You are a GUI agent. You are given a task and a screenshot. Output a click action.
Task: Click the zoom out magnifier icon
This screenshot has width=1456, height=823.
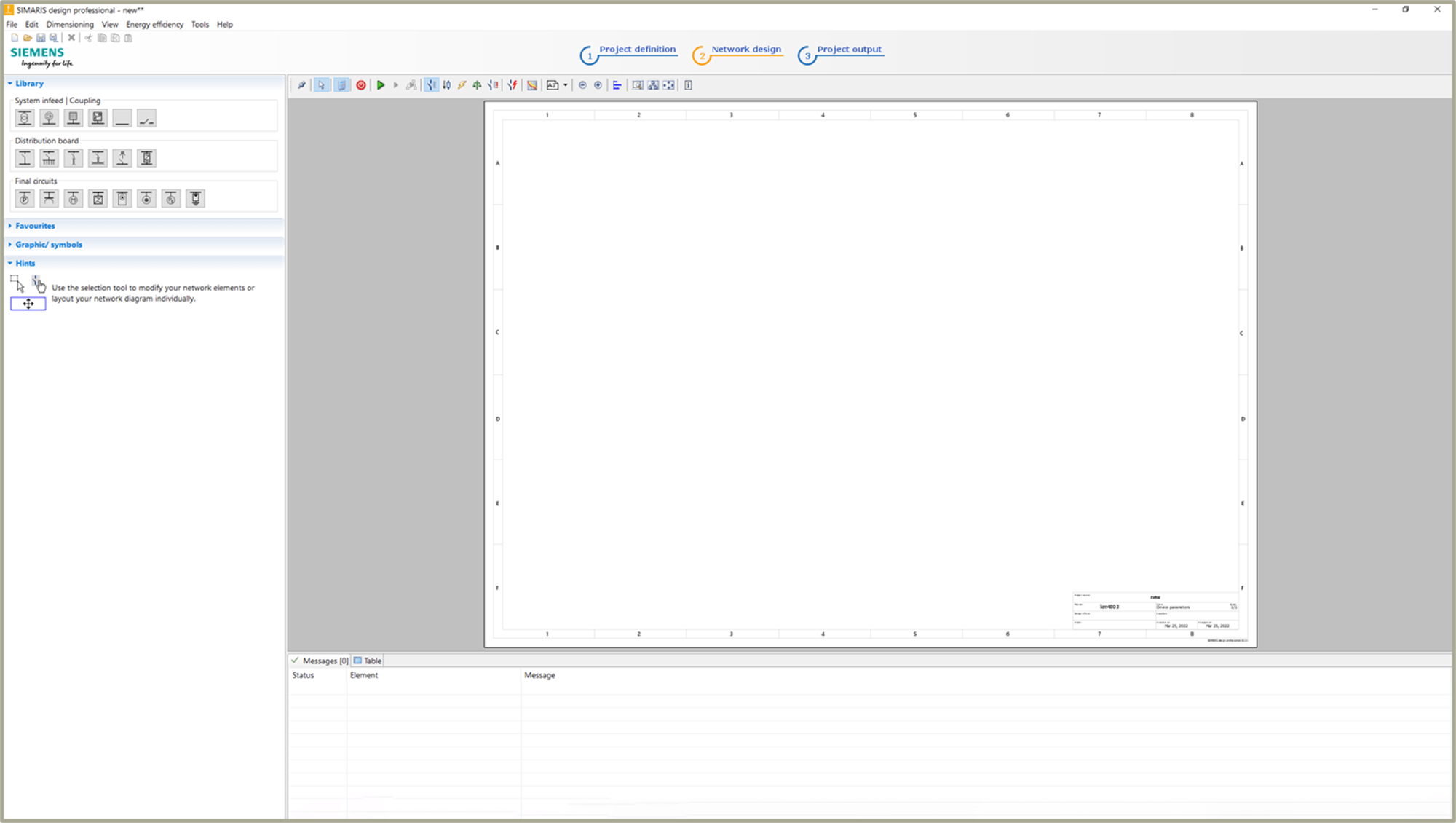[x=582, y=85]
